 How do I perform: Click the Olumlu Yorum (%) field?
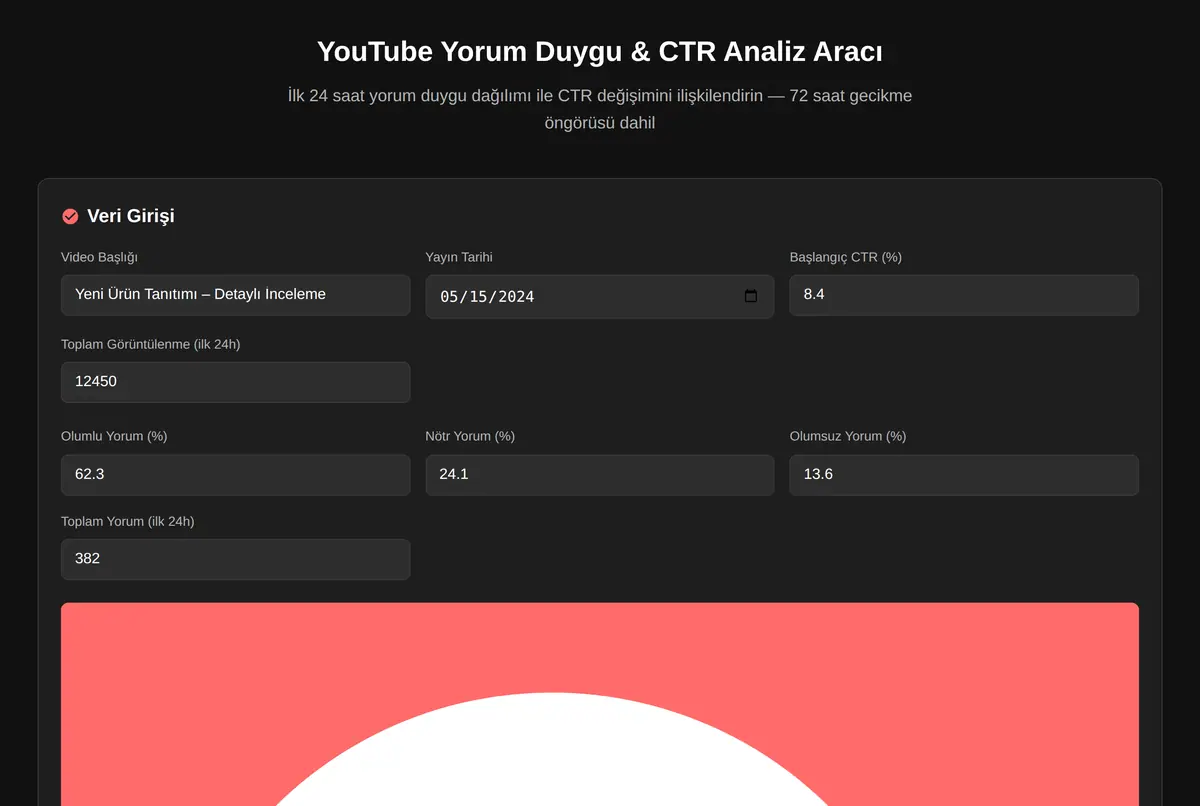235,475
